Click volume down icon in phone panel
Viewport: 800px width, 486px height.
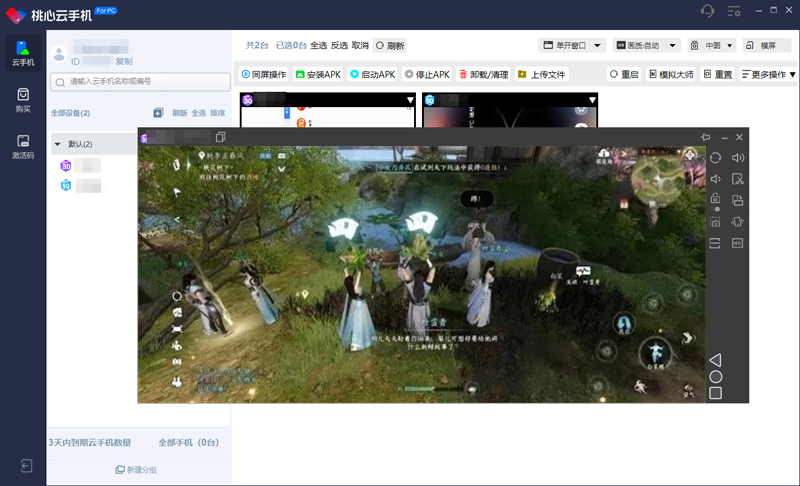(x=715, y=179)
